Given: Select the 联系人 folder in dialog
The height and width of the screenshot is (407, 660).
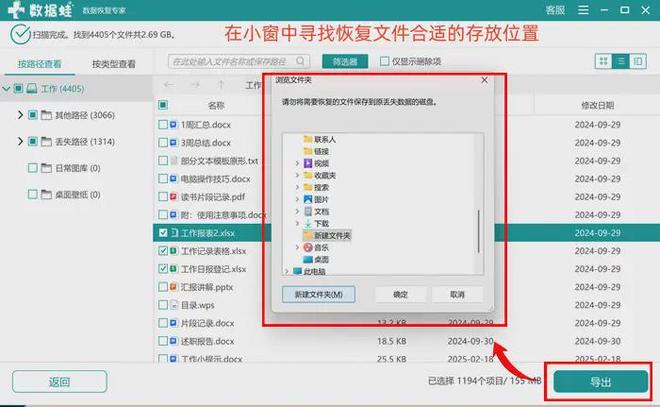Looking at the screenshot, I should point(319,139).
